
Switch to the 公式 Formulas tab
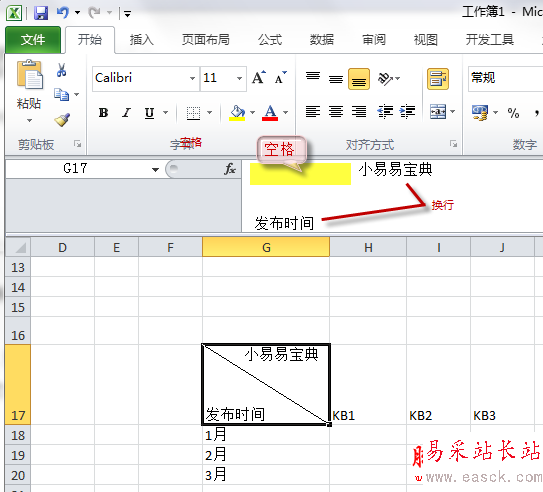click(270, 40)
